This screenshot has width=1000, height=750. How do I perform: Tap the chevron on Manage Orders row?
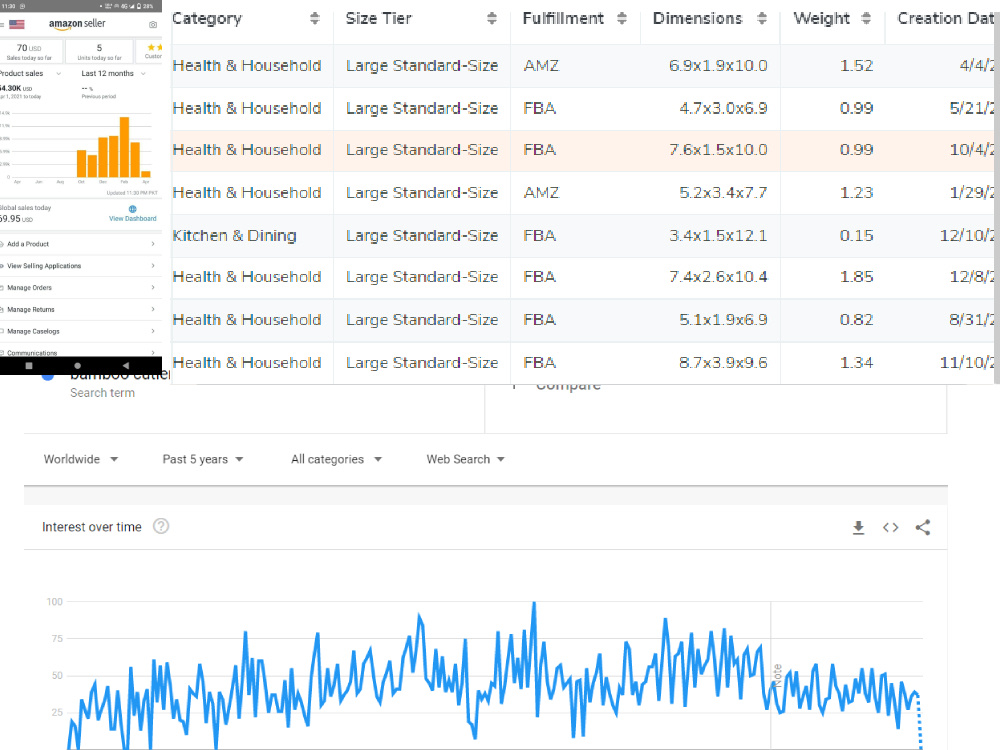coord(153,288)
